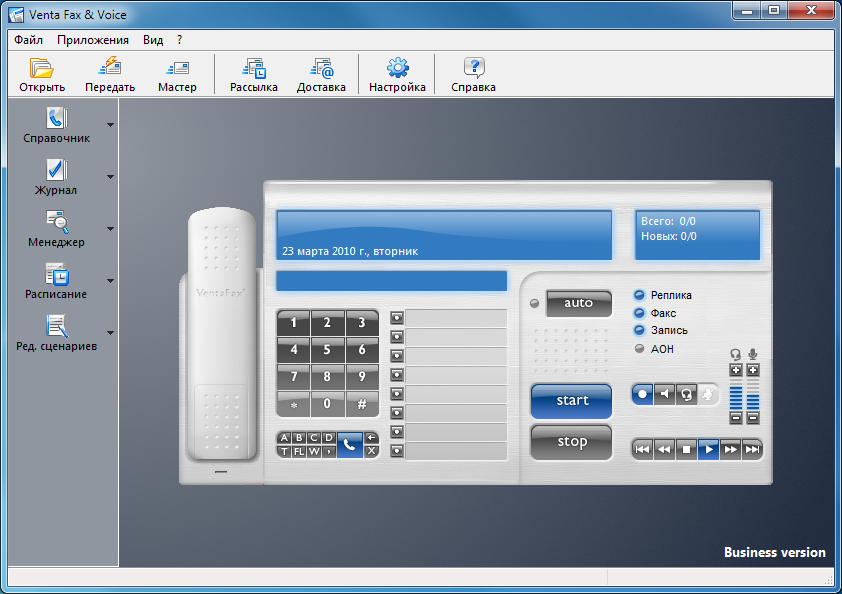Expand the Справочник dropdown arrow
842x594 pixels.
click(110, 125)
